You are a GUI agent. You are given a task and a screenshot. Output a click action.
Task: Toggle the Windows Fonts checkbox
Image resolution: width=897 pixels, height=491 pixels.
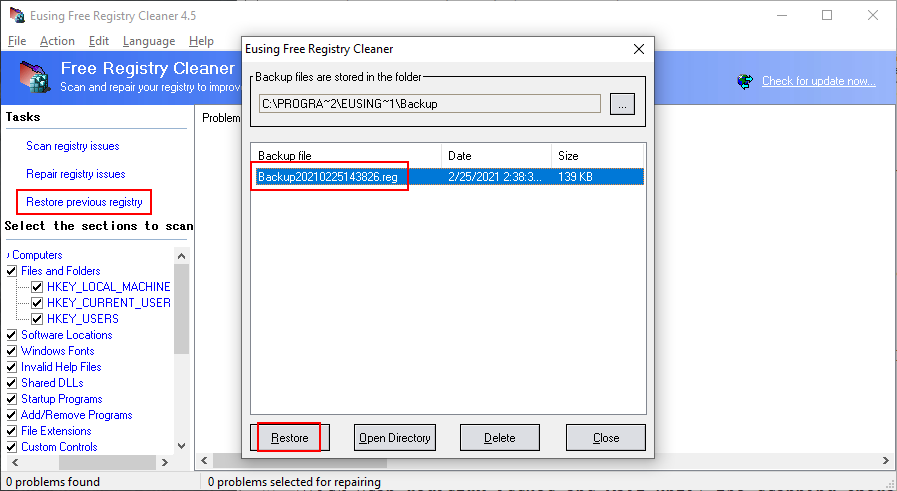[11, 351]
